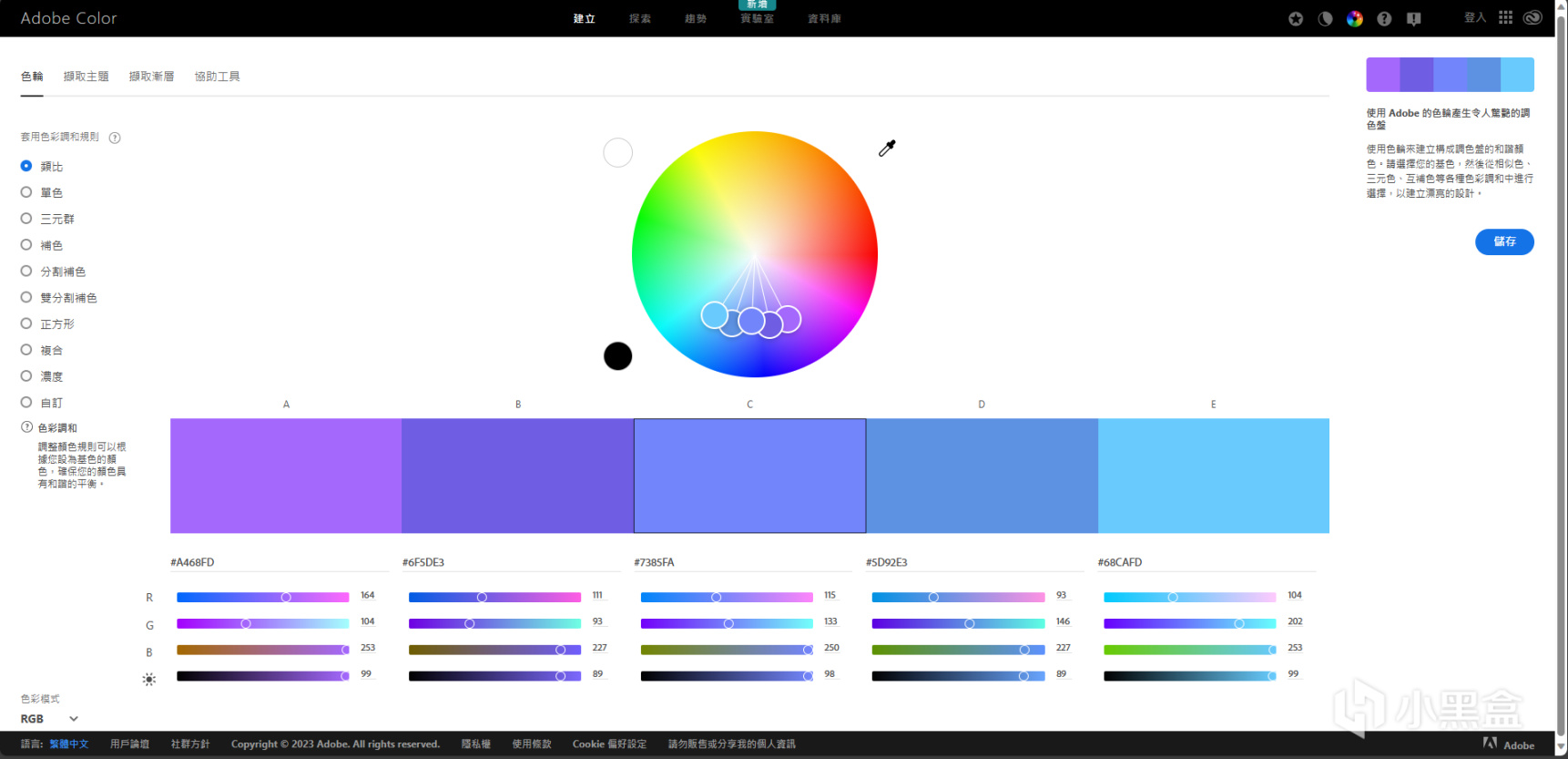Select the 分割補色 harmony rule
Image resolution: width=1568 pixels, height=759 pixels.
[53, 272]
